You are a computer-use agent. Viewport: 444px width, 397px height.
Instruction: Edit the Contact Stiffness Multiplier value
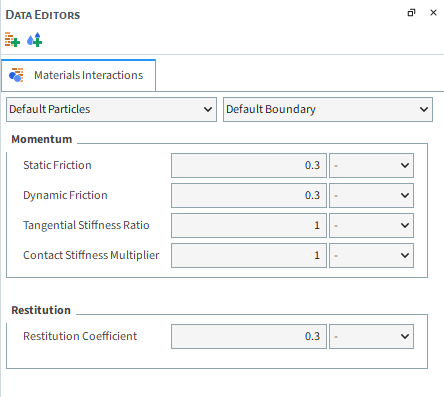click(249, 255)
